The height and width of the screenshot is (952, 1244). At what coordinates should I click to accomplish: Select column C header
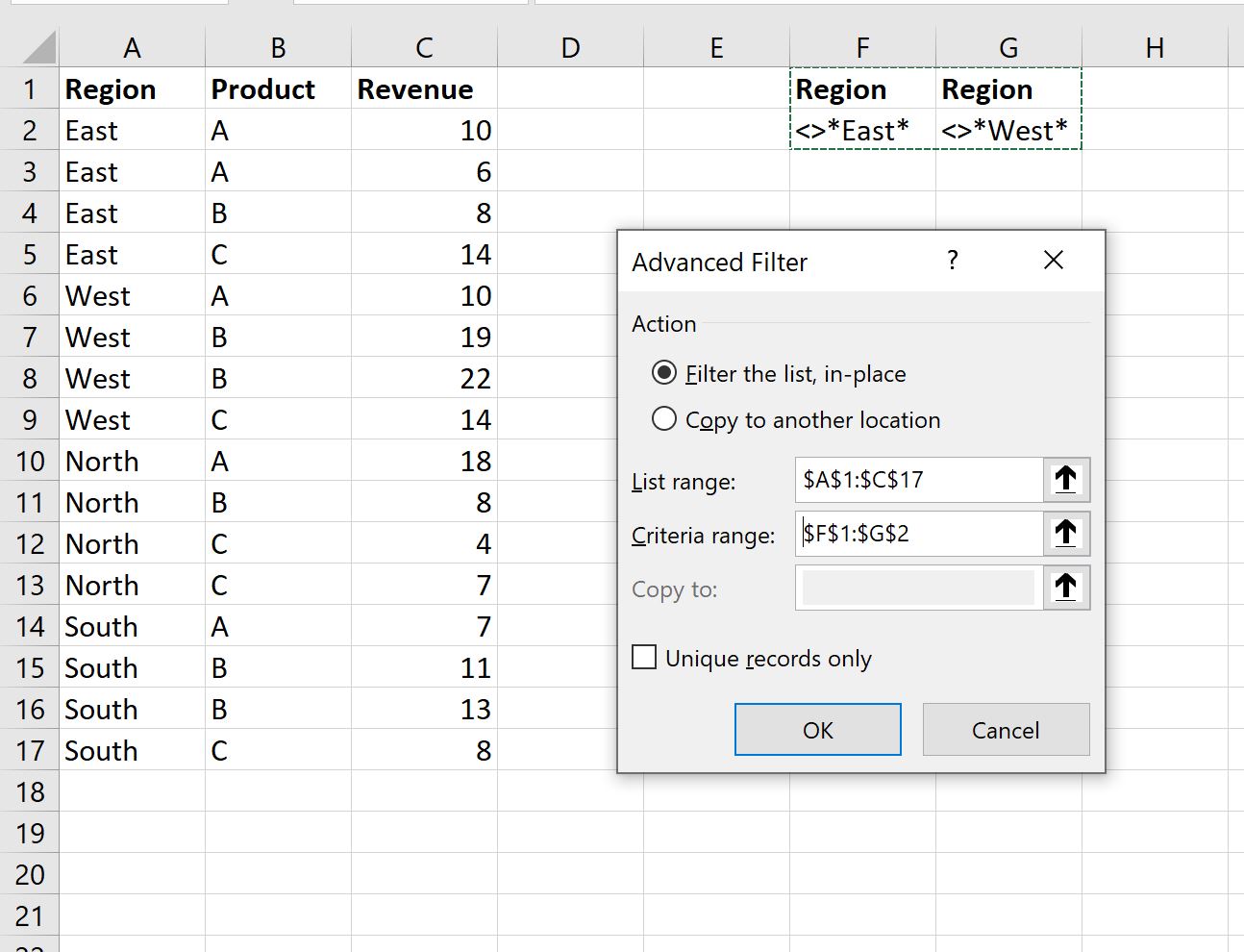pos(424,46)
